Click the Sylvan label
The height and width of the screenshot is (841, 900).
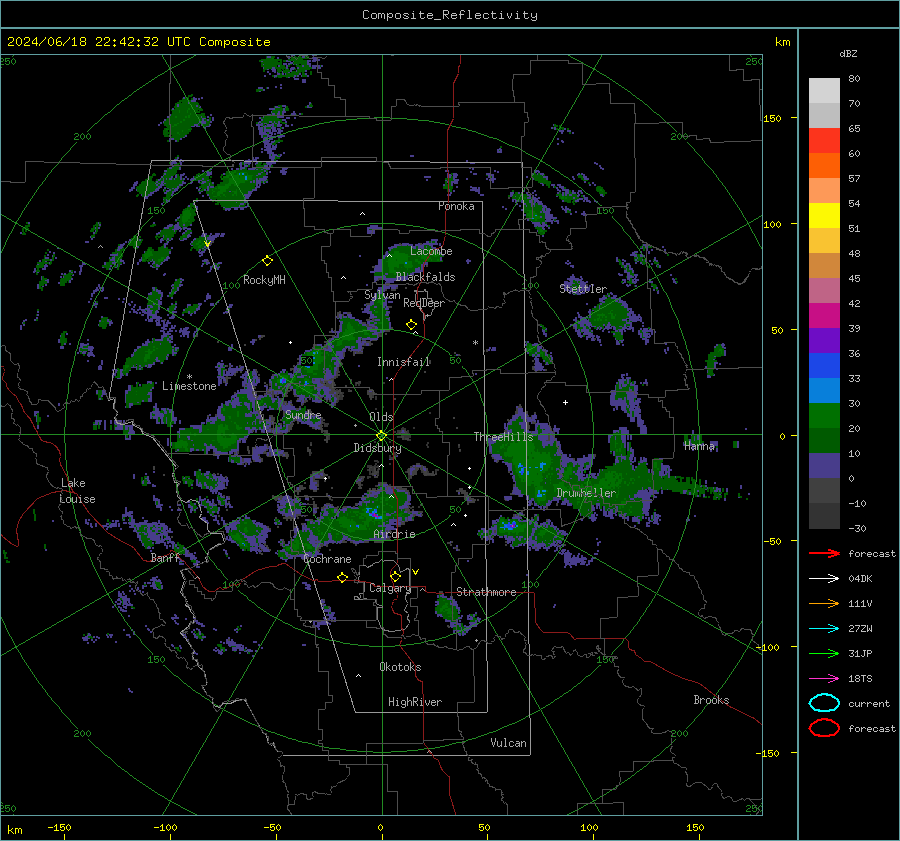pos(382,295)
